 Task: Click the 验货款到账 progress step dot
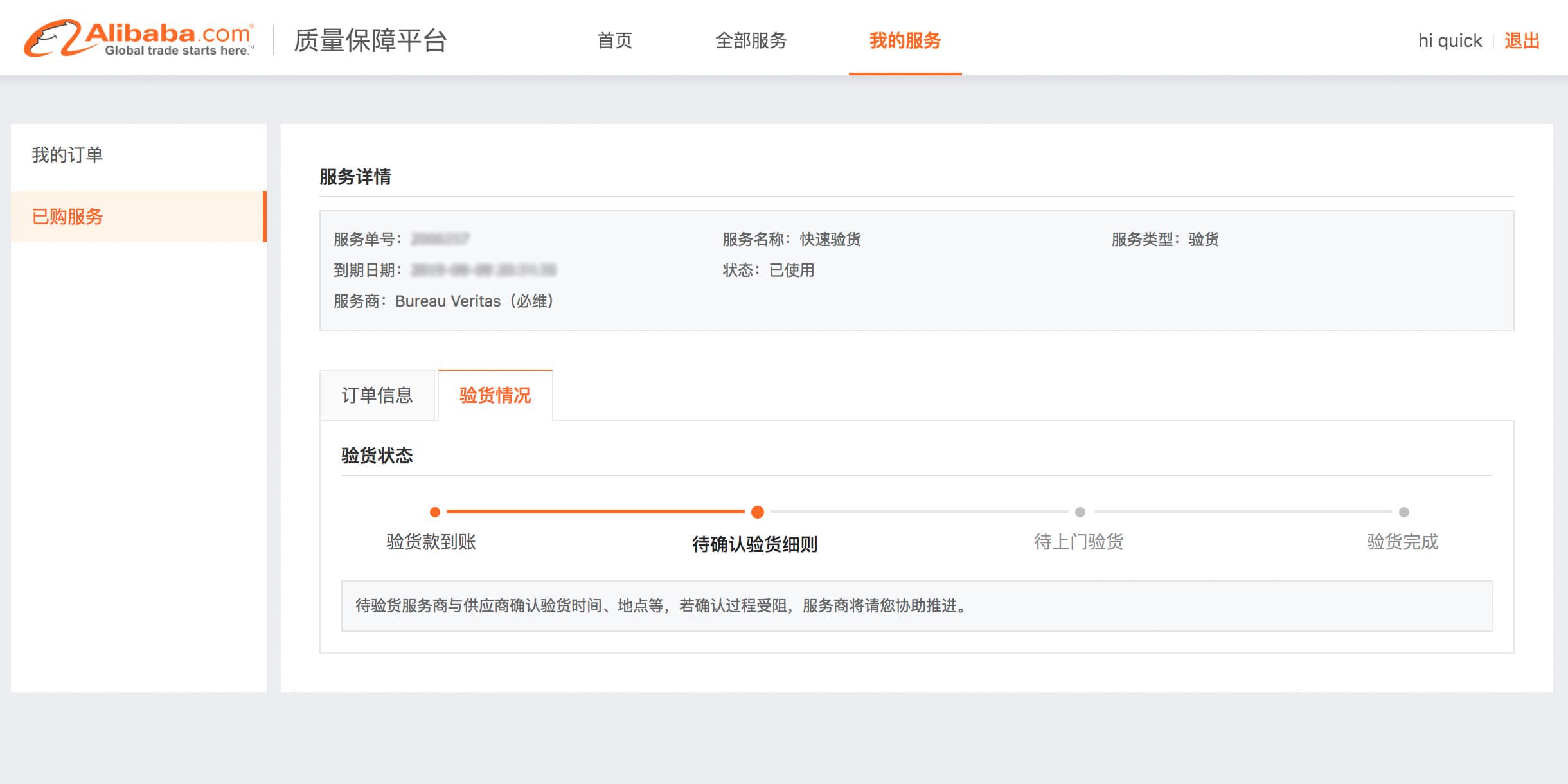(x=435, y=512)
